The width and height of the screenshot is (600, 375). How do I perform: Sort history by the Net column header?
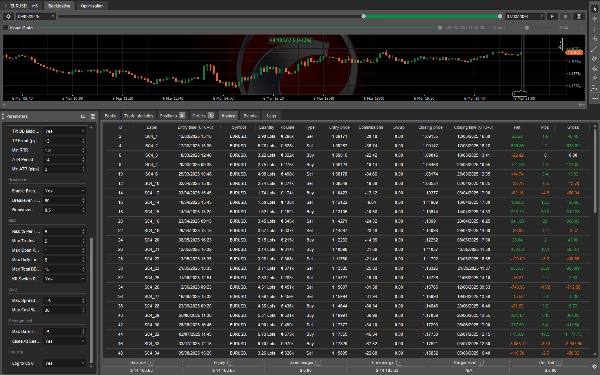click(517, 127)
